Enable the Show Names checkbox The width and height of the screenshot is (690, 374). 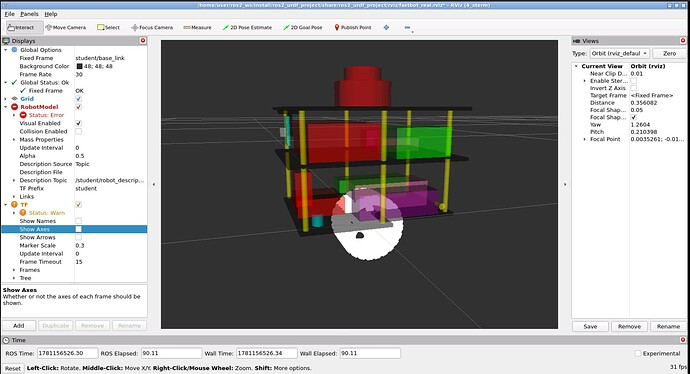pos(78,221)
